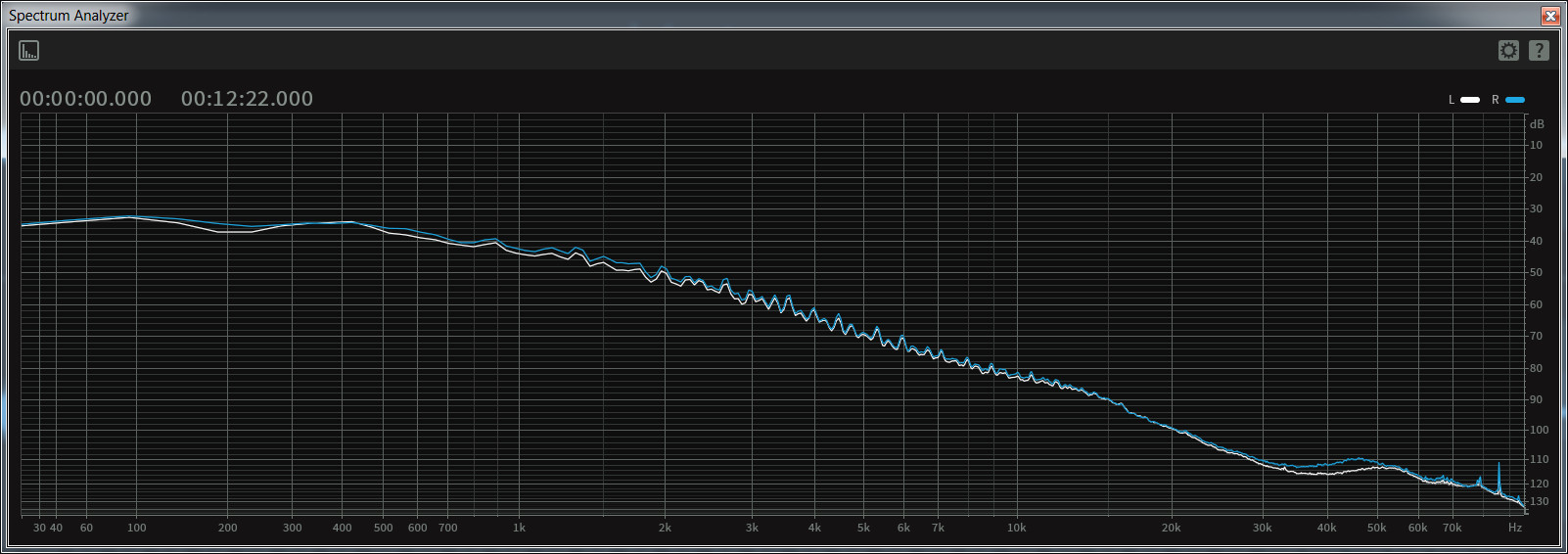Click the end time 00:12:22.000
The image size is (1568, 554).
pos(247,99)
